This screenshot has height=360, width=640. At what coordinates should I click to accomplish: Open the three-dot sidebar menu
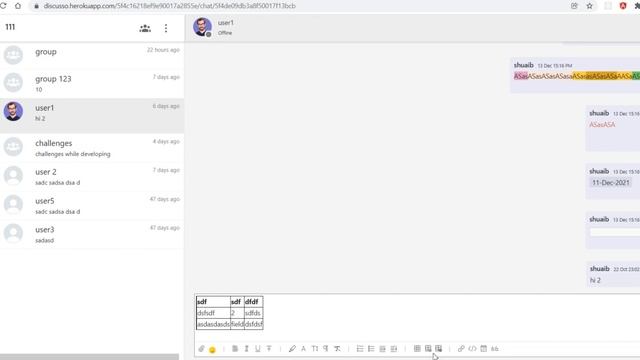166,28
